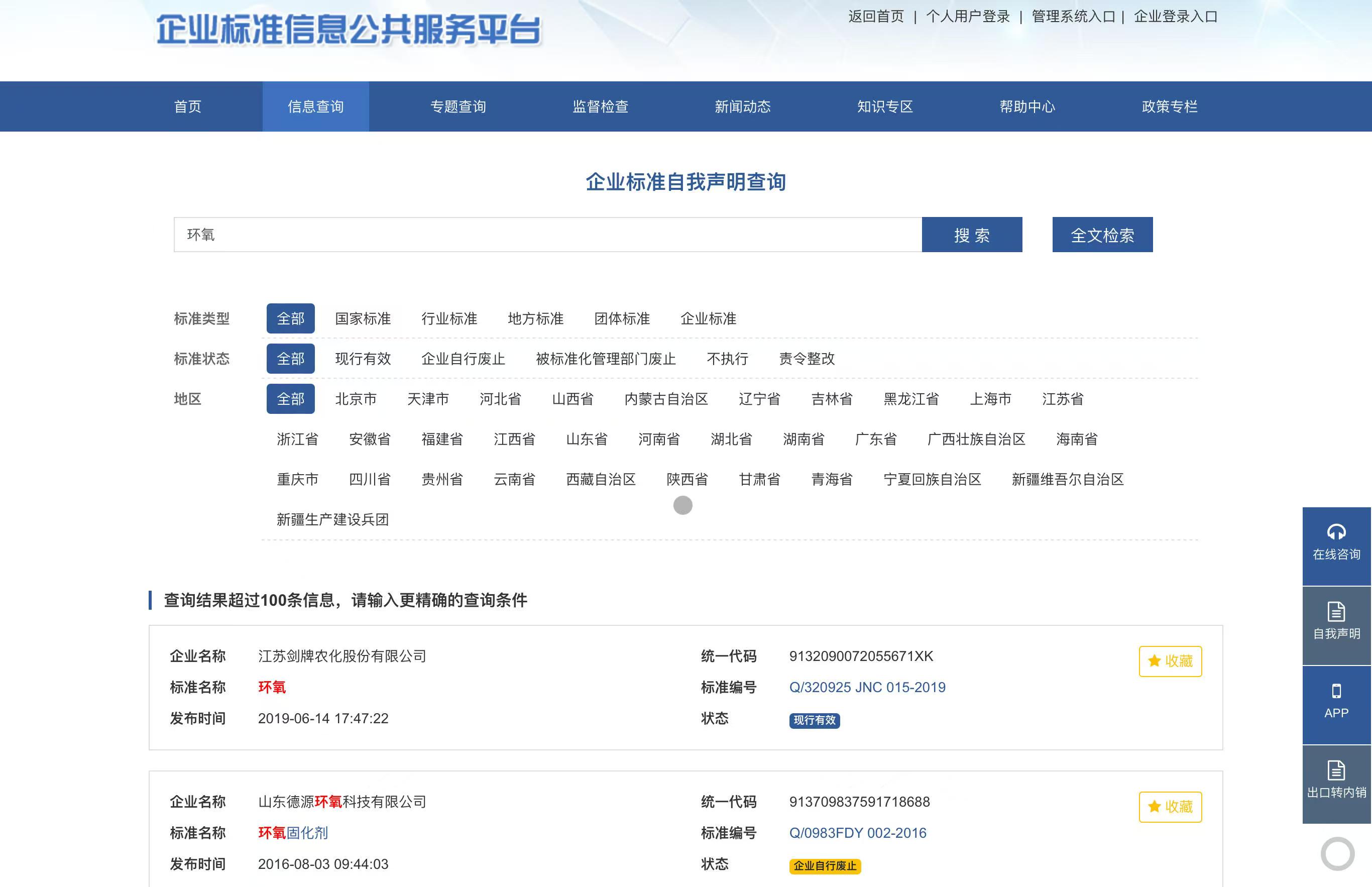This screenshot has height=887, width=1372.
Task: Open the 在线咨询 headset sidebar icon
Action: tap(1336, 545)
